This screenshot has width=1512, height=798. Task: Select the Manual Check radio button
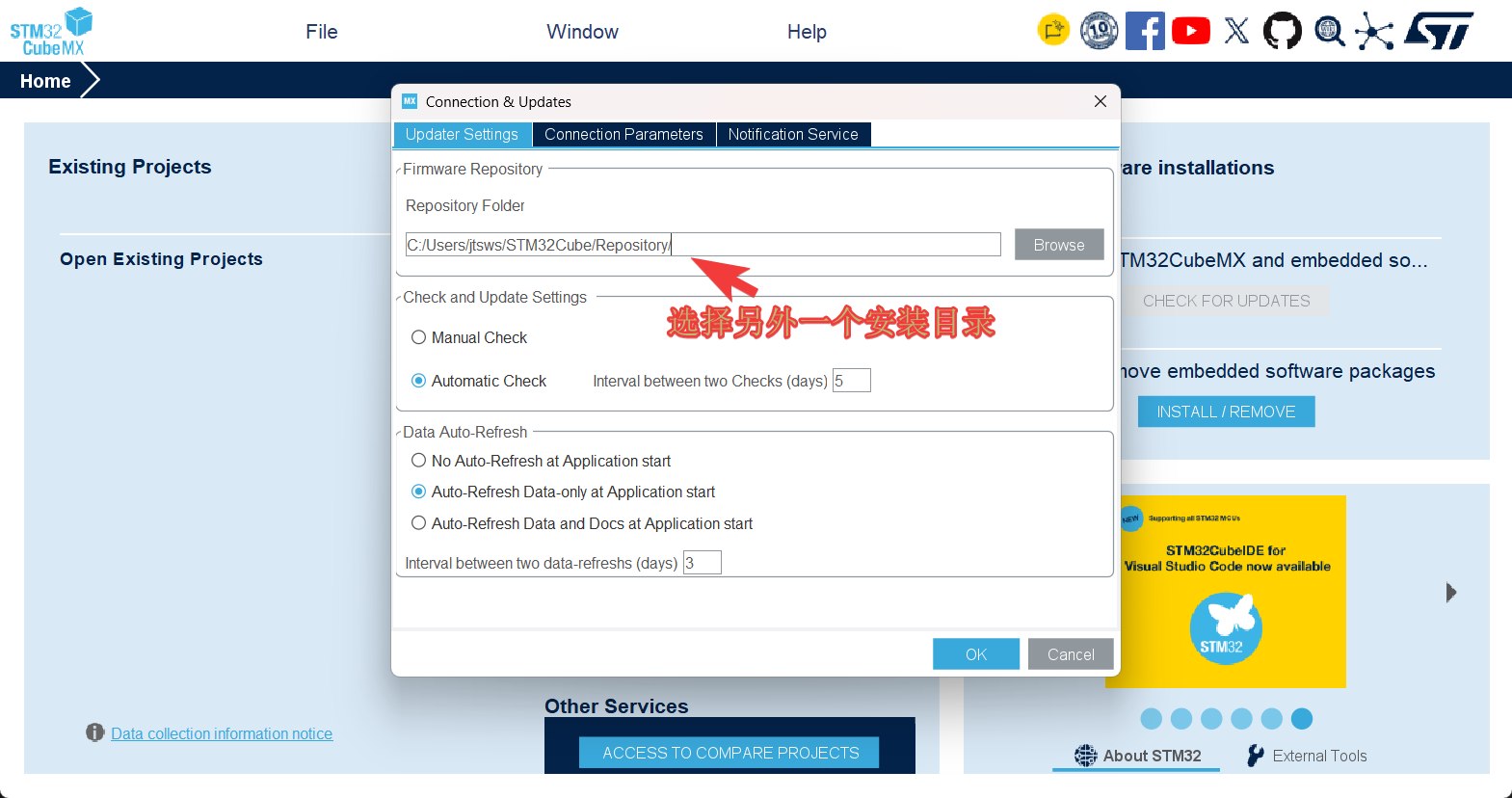coord(418,337)
